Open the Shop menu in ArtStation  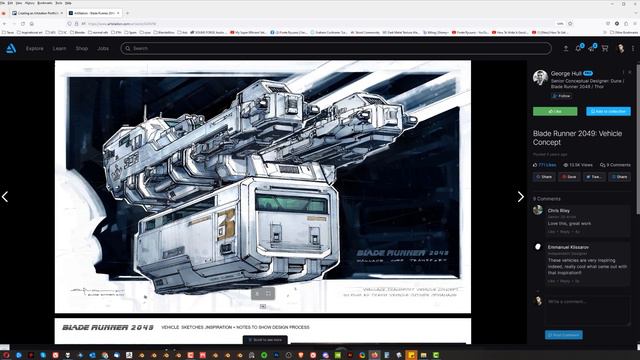pos(82,48)
